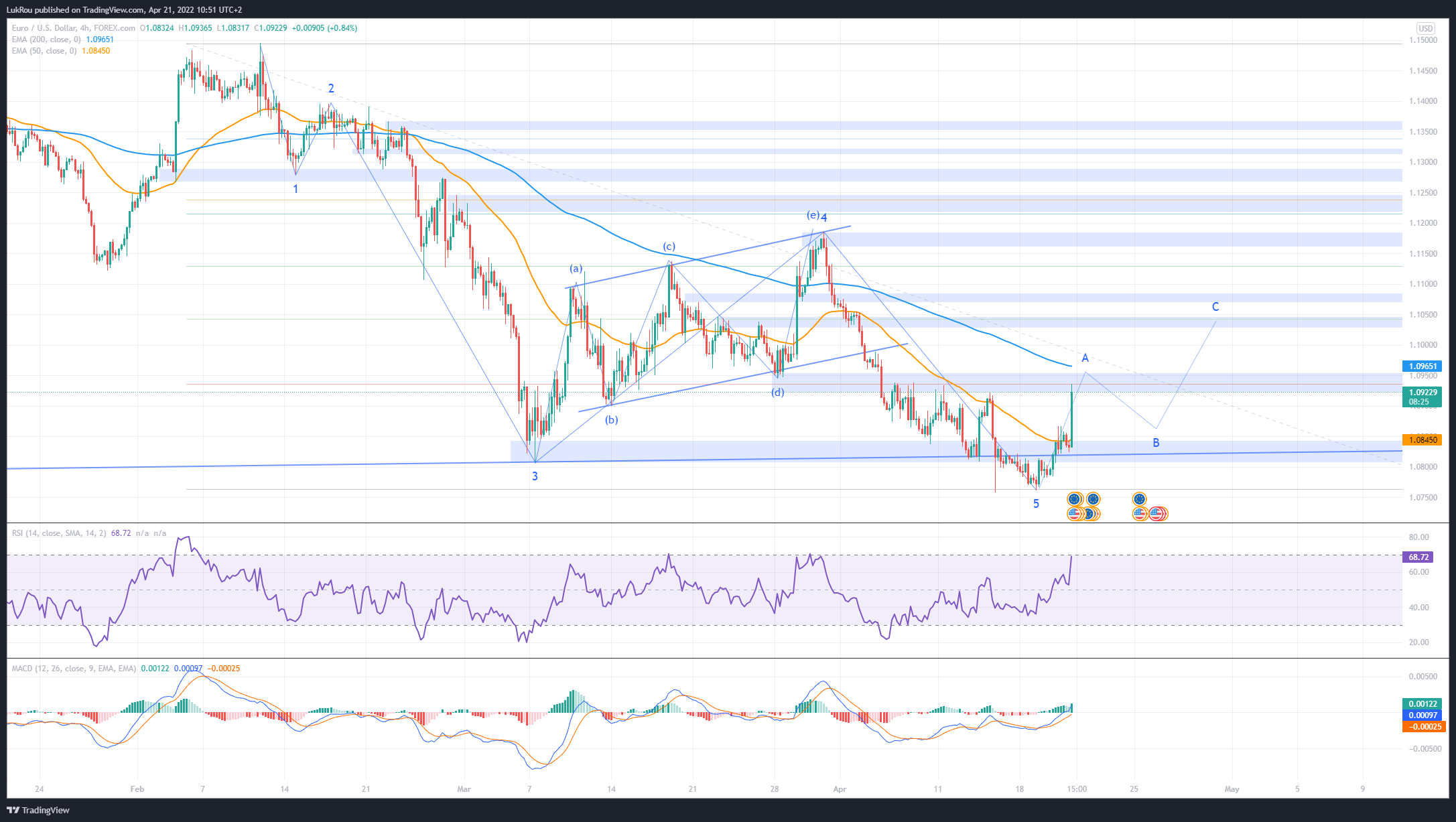Click the TradingView logo at bottom left
Viewport: 1456px width, 822px height.
pyautogui.click(x=38, y=810)
